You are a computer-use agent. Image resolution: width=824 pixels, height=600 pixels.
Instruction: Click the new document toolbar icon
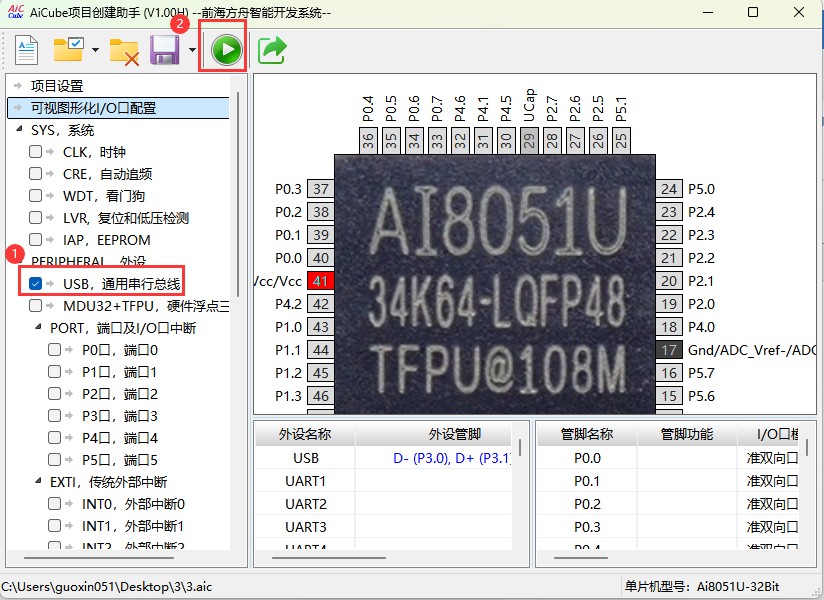tap(26, 50)
